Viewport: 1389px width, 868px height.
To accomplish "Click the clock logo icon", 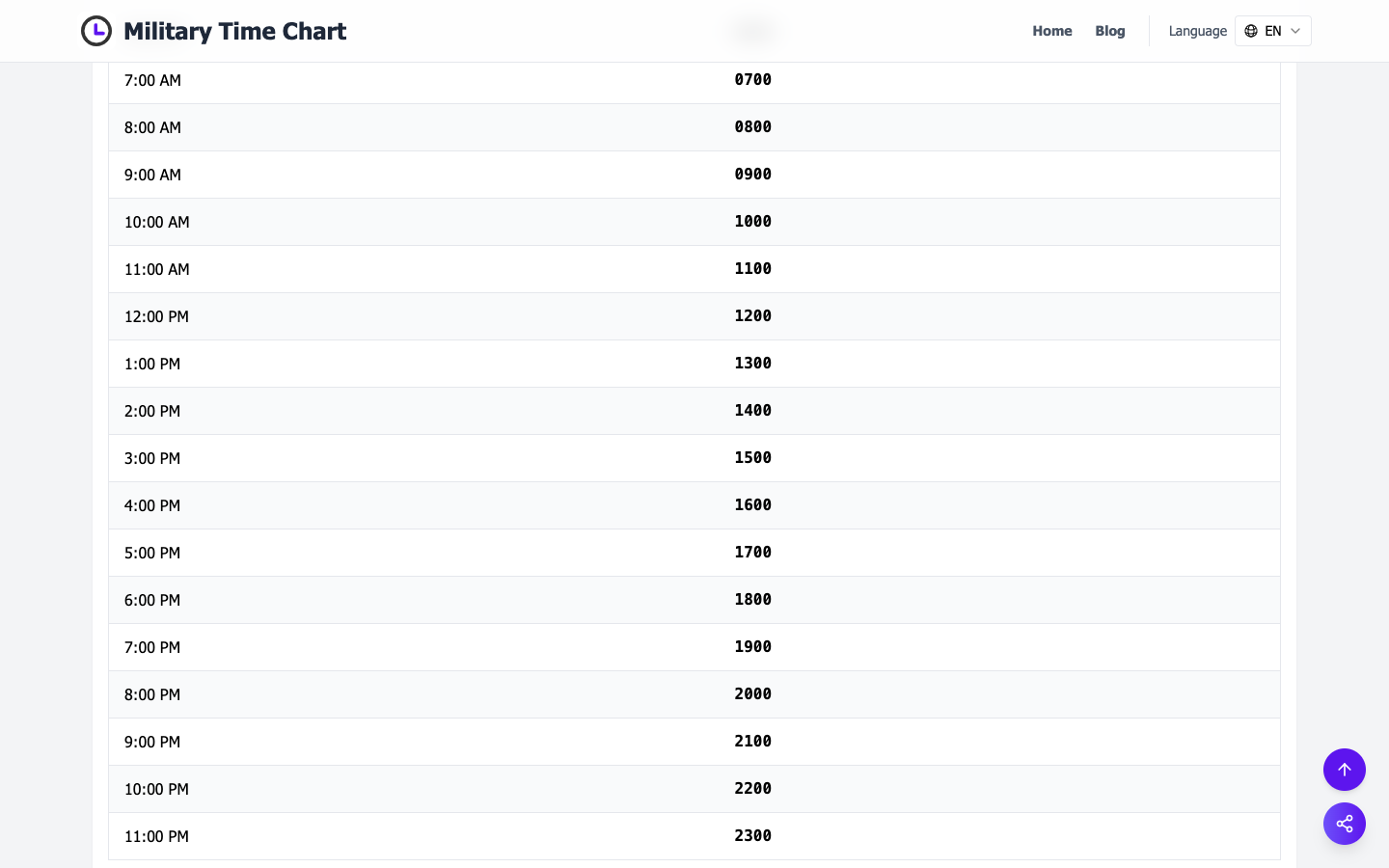I will [x=96, y=31].
